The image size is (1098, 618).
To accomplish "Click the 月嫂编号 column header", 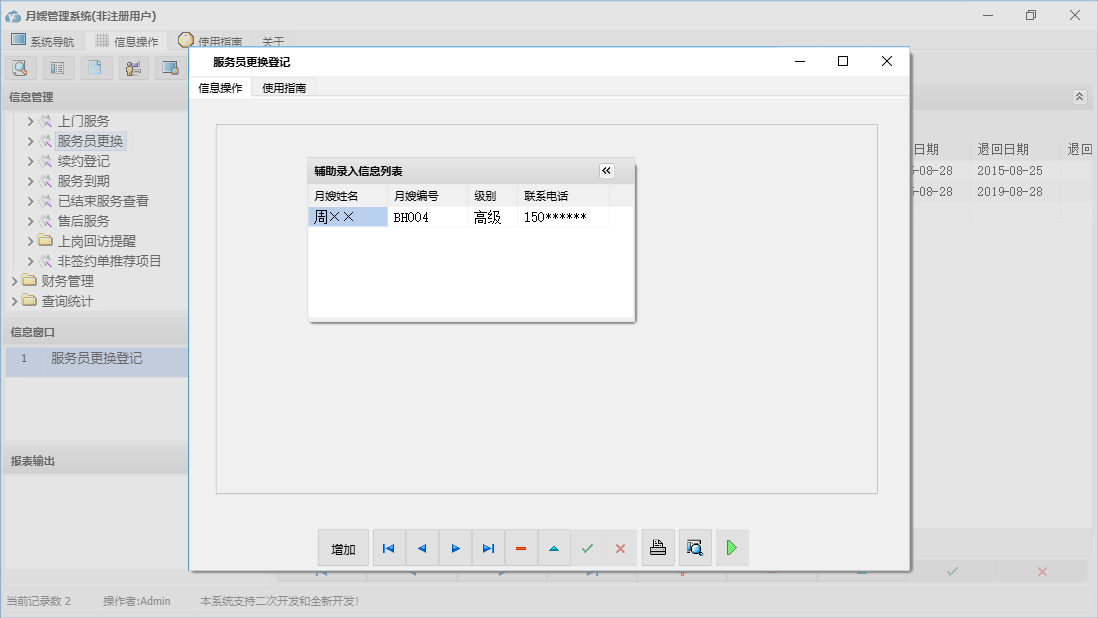I will click(x=427, y=196).
